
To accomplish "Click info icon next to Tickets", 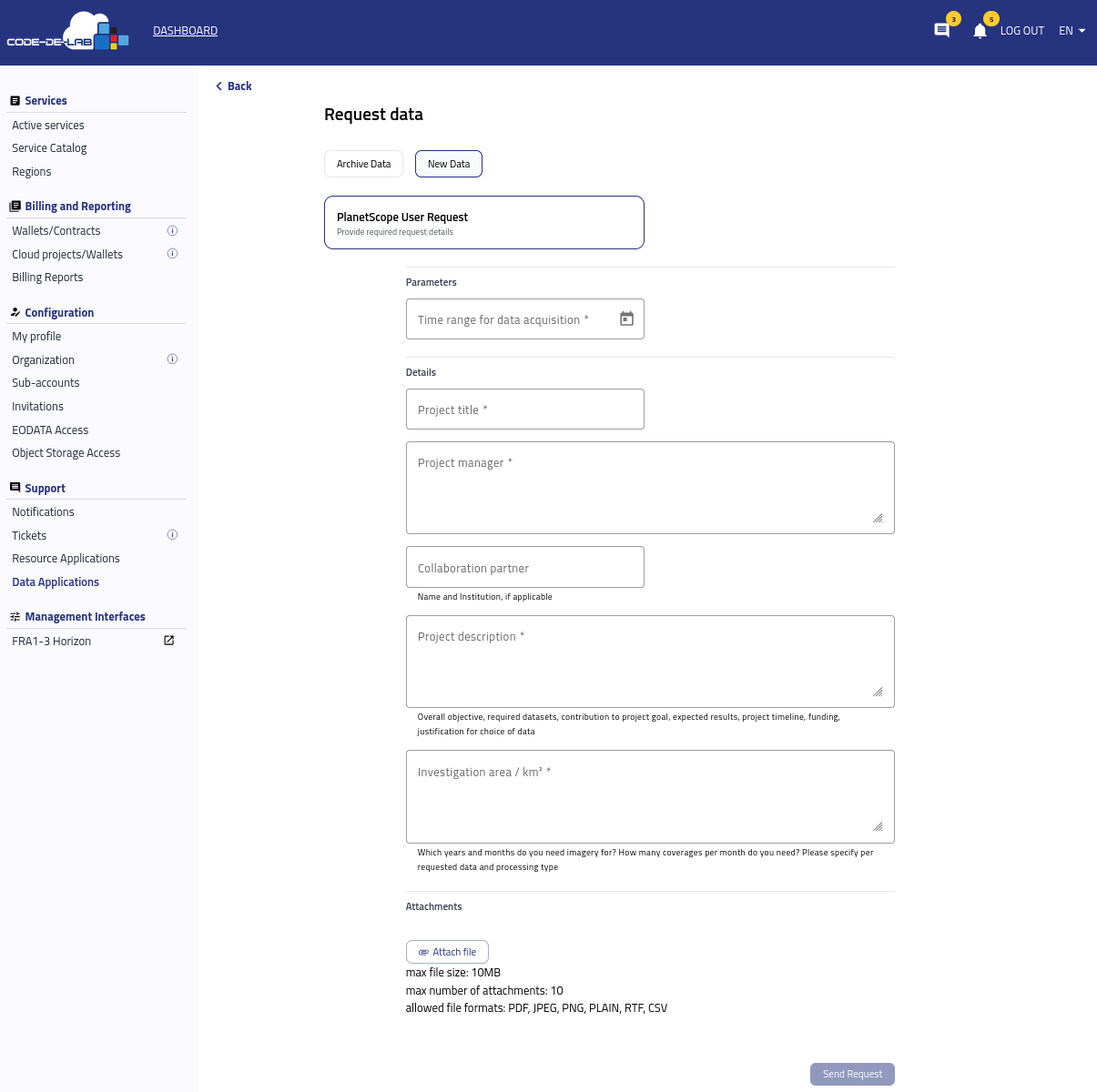I will (172, 535).
